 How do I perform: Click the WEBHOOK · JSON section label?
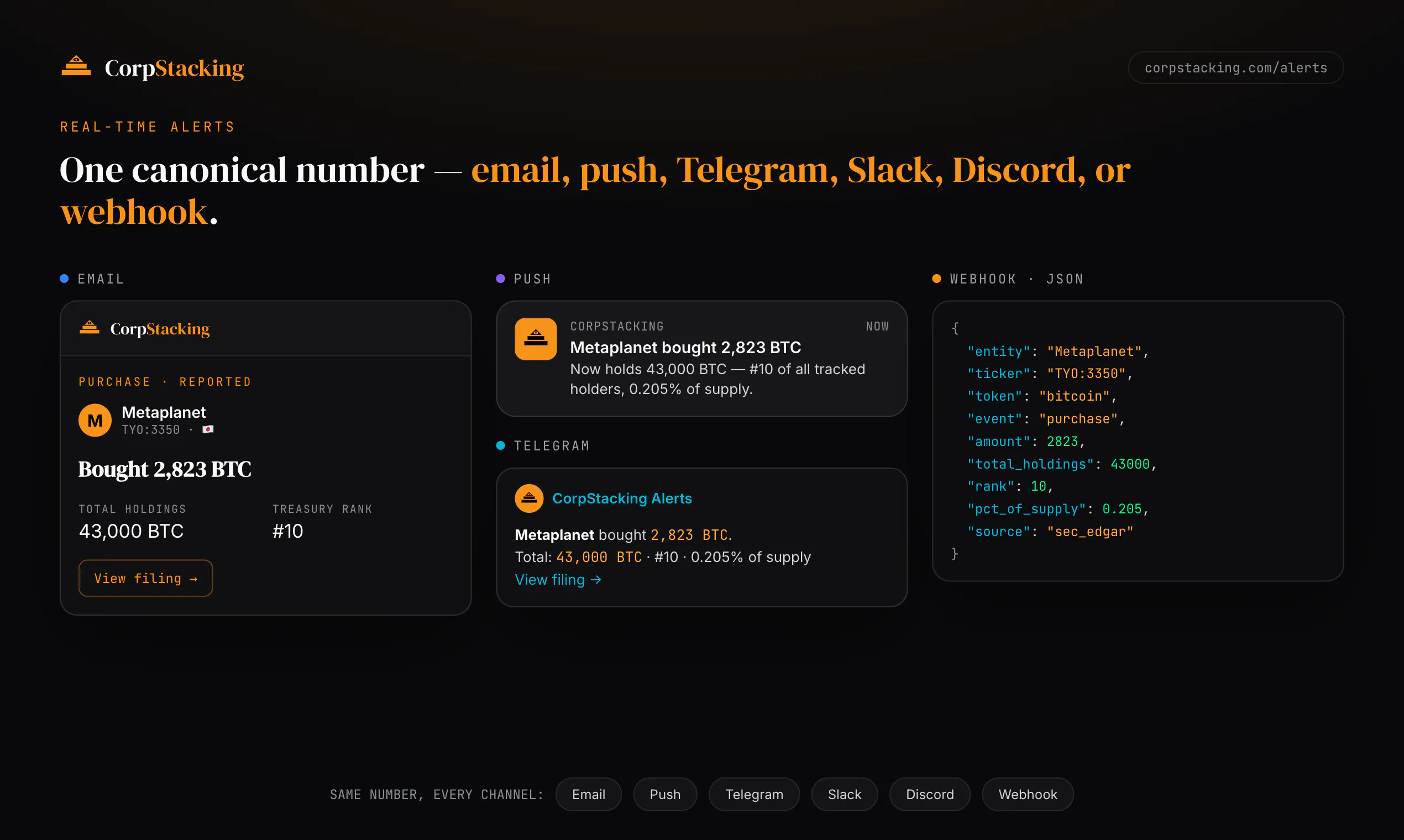pyautogui.click(x=1016, y=279)
